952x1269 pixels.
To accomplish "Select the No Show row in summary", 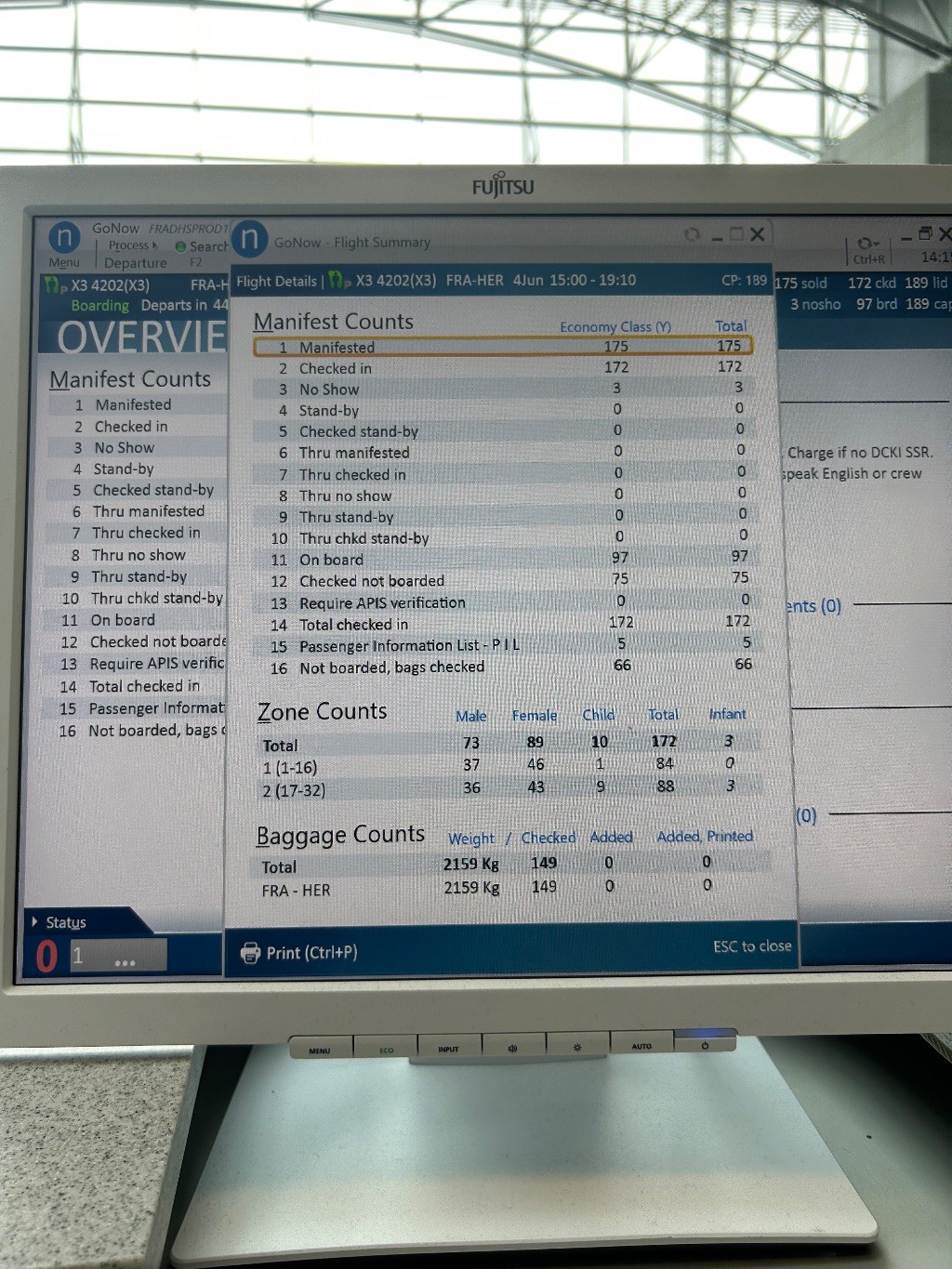I will pos(502,390).
